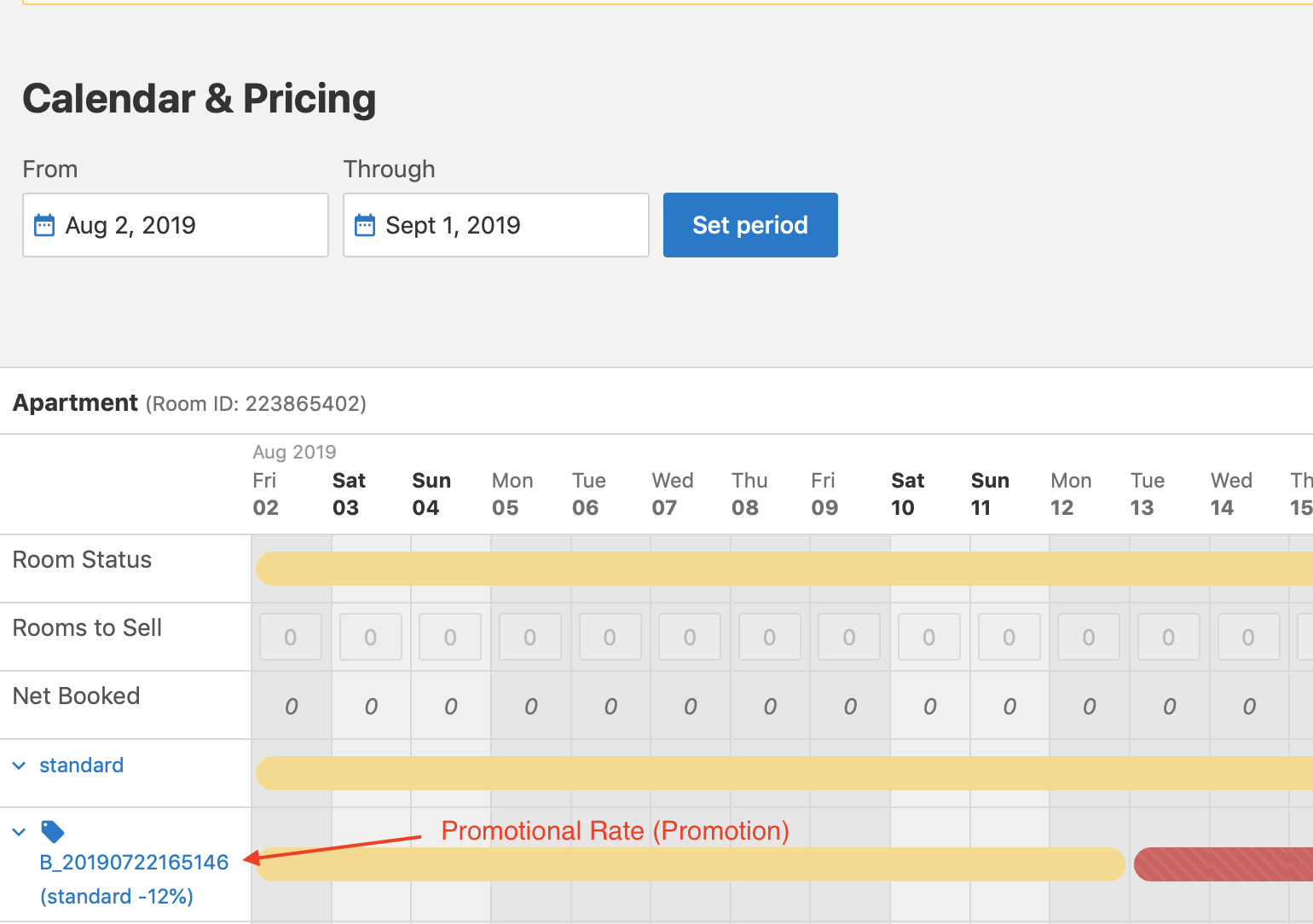Click the Sun 04 column header
The width and height of the screenshot is (1313, 924).
pos(431,494)
